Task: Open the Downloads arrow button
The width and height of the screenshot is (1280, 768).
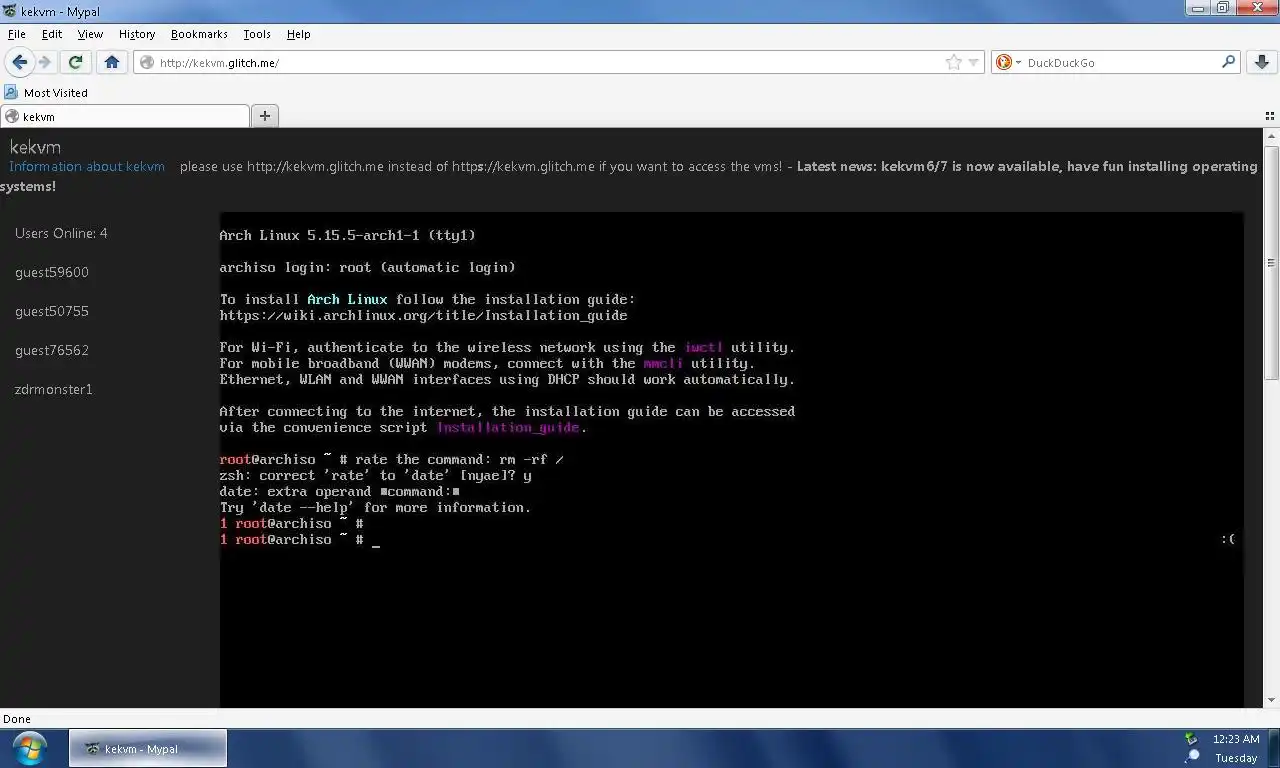Action: pyautogui.click(x=1262, y=62)
